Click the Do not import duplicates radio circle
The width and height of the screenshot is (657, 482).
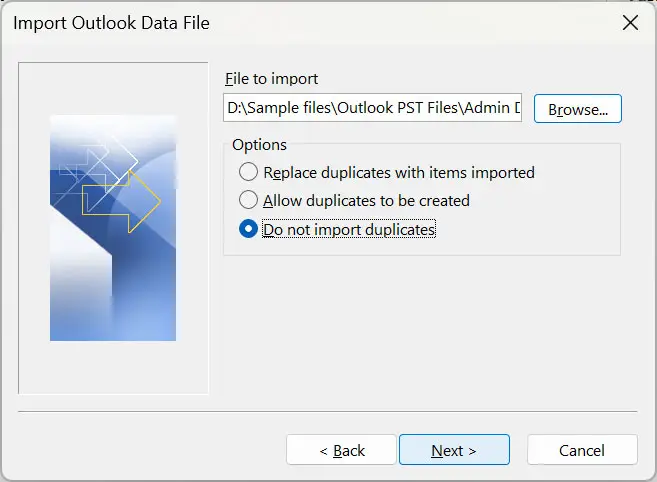tap(248, 229)
